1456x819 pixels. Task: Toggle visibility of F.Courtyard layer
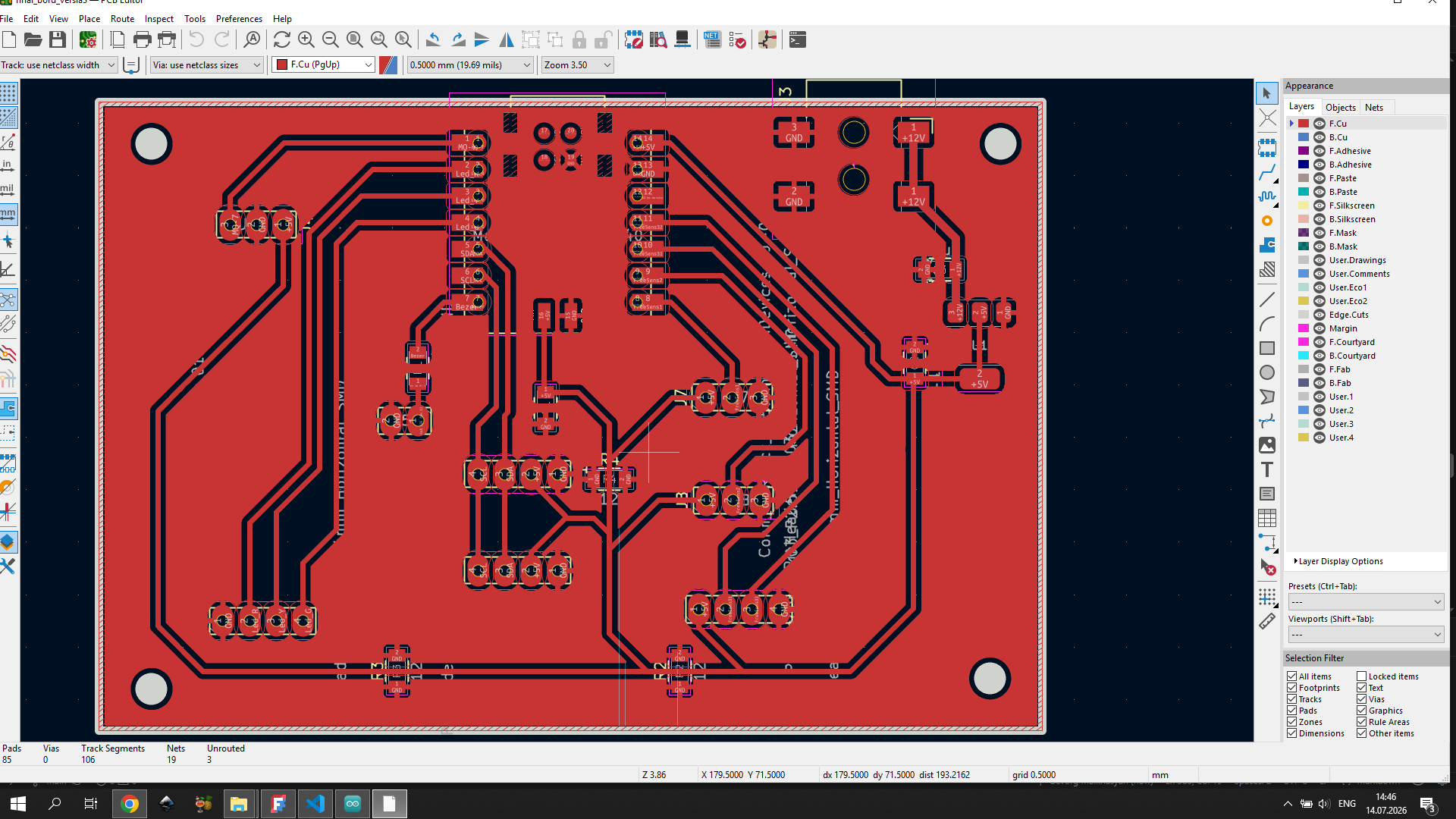(x=1319, y=342)
